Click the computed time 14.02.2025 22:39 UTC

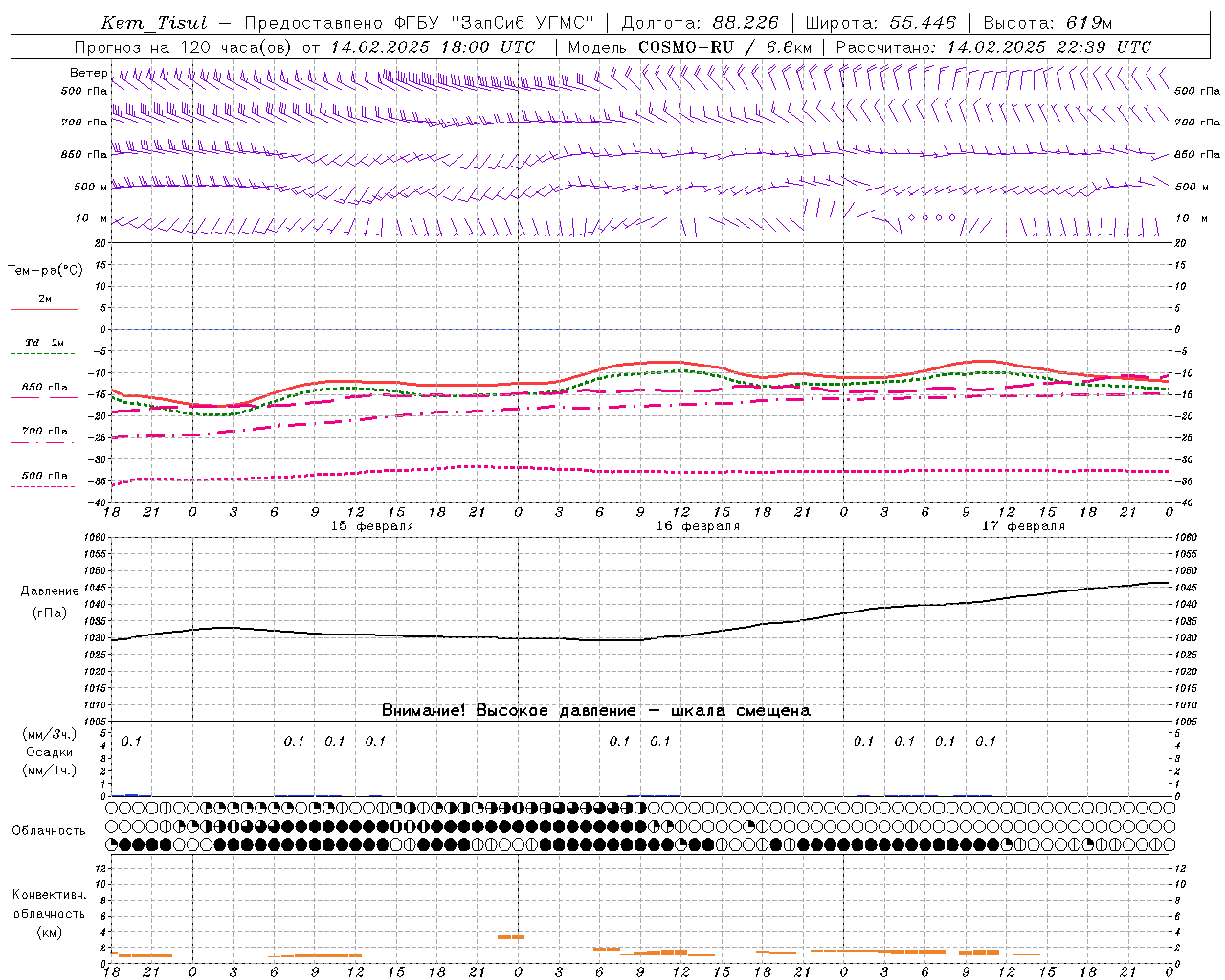pyautogui.click(x=1049, y=47)
